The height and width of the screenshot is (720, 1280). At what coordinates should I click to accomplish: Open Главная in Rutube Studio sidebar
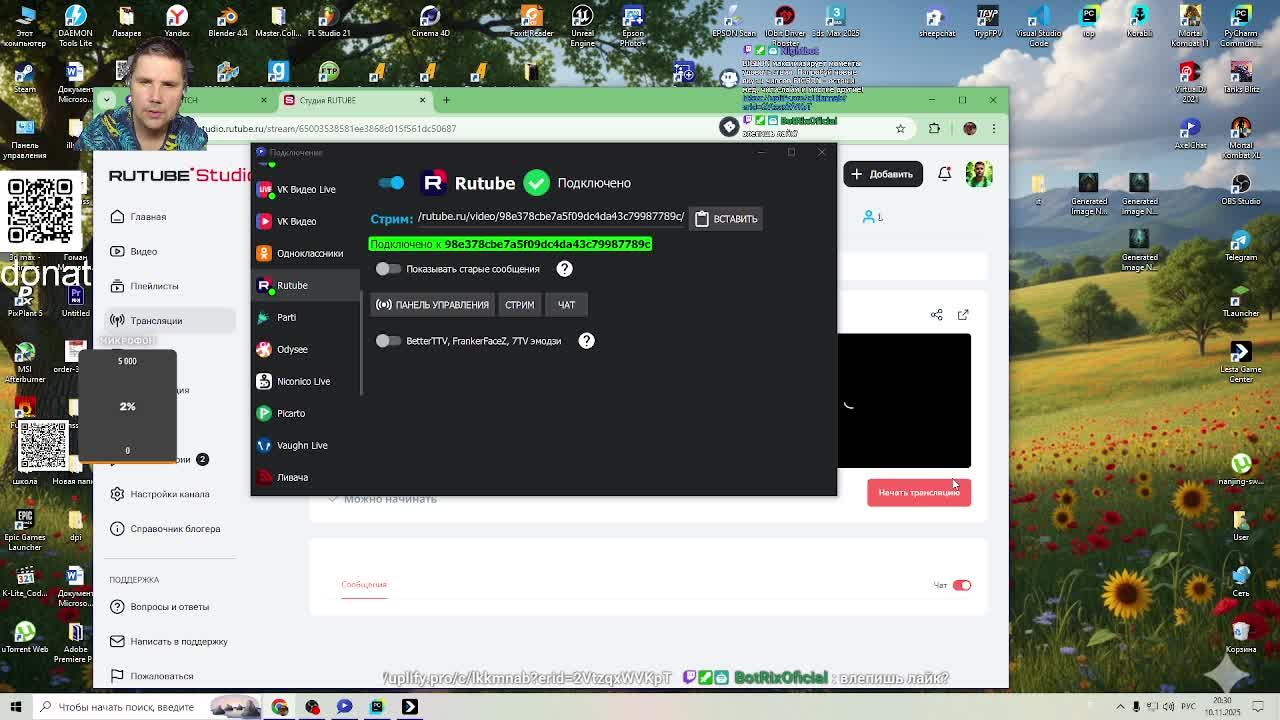148,217
